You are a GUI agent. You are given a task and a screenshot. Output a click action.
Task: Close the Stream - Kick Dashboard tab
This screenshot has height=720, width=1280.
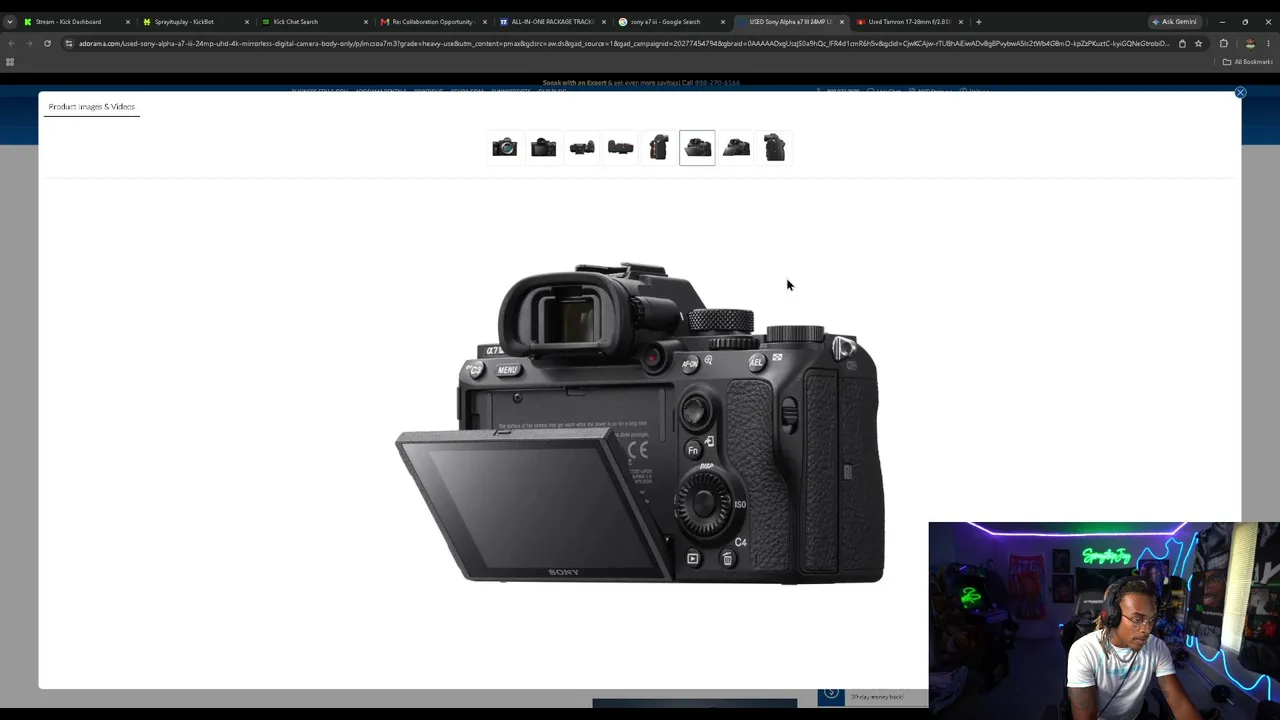127,22
